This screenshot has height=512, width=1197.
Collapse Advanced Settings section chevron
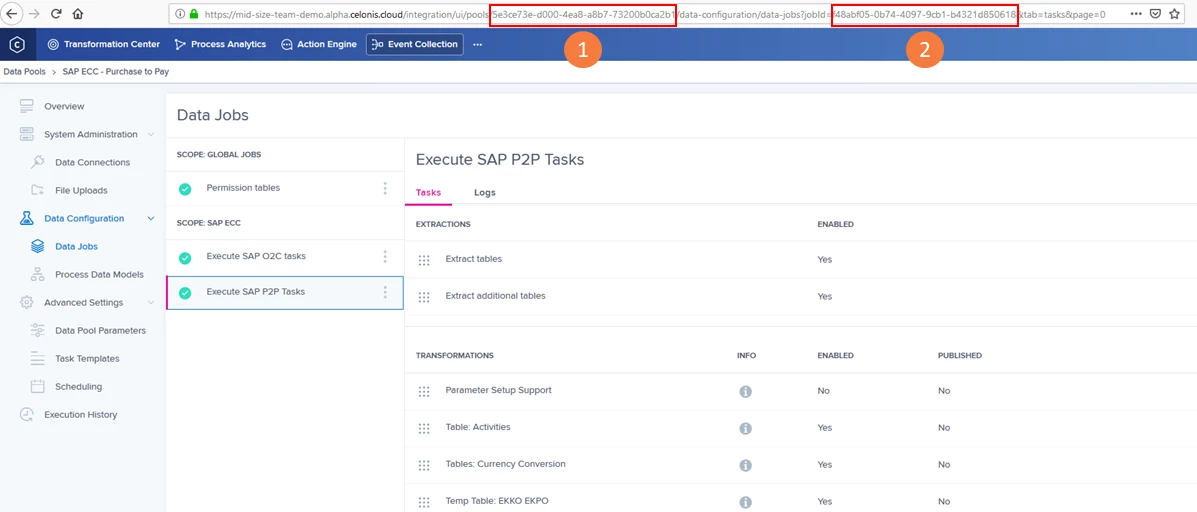coord(150,303)
